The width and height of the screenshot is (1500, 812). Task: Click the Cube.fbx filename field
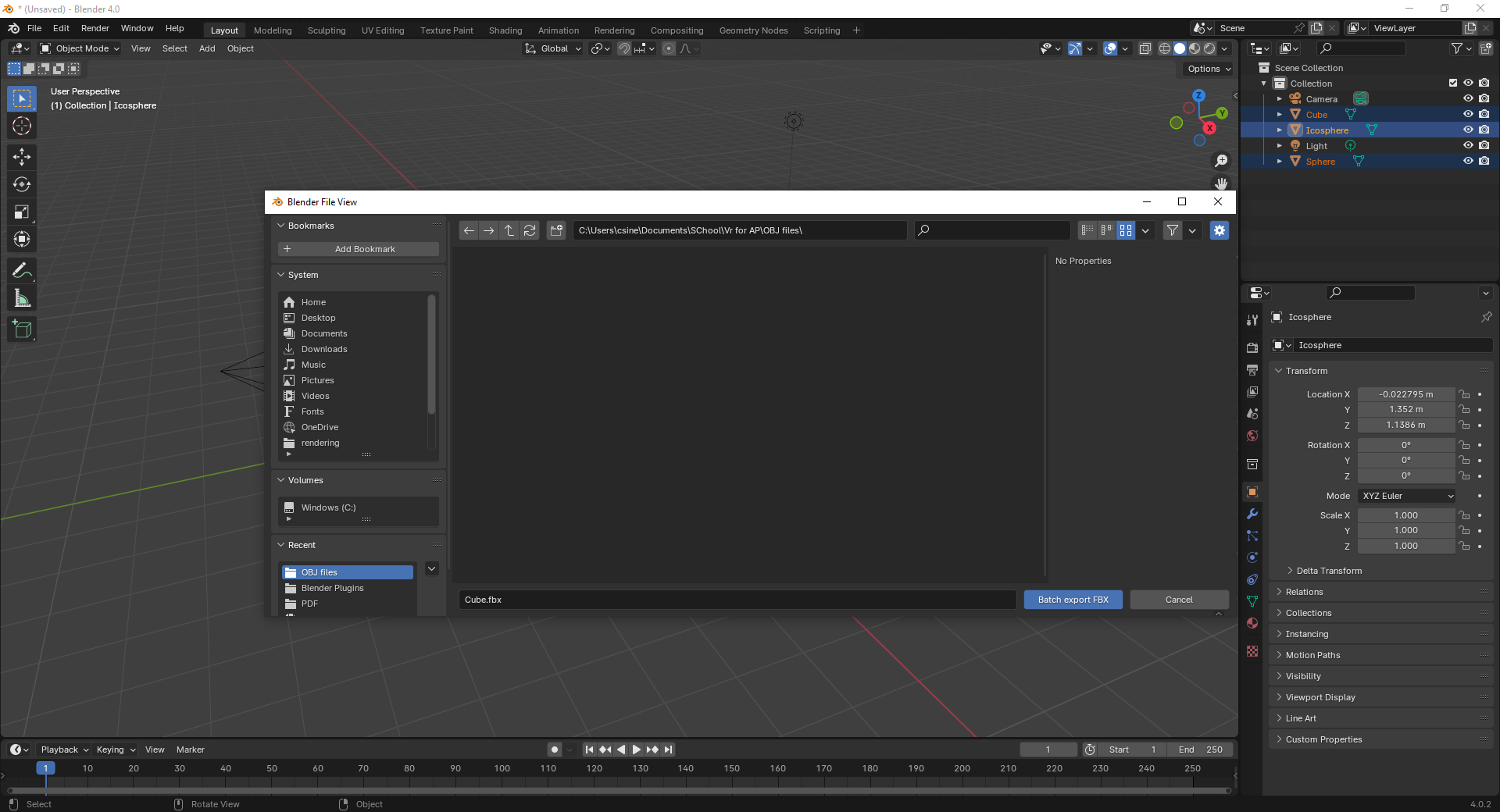click(x=737, y=600)
